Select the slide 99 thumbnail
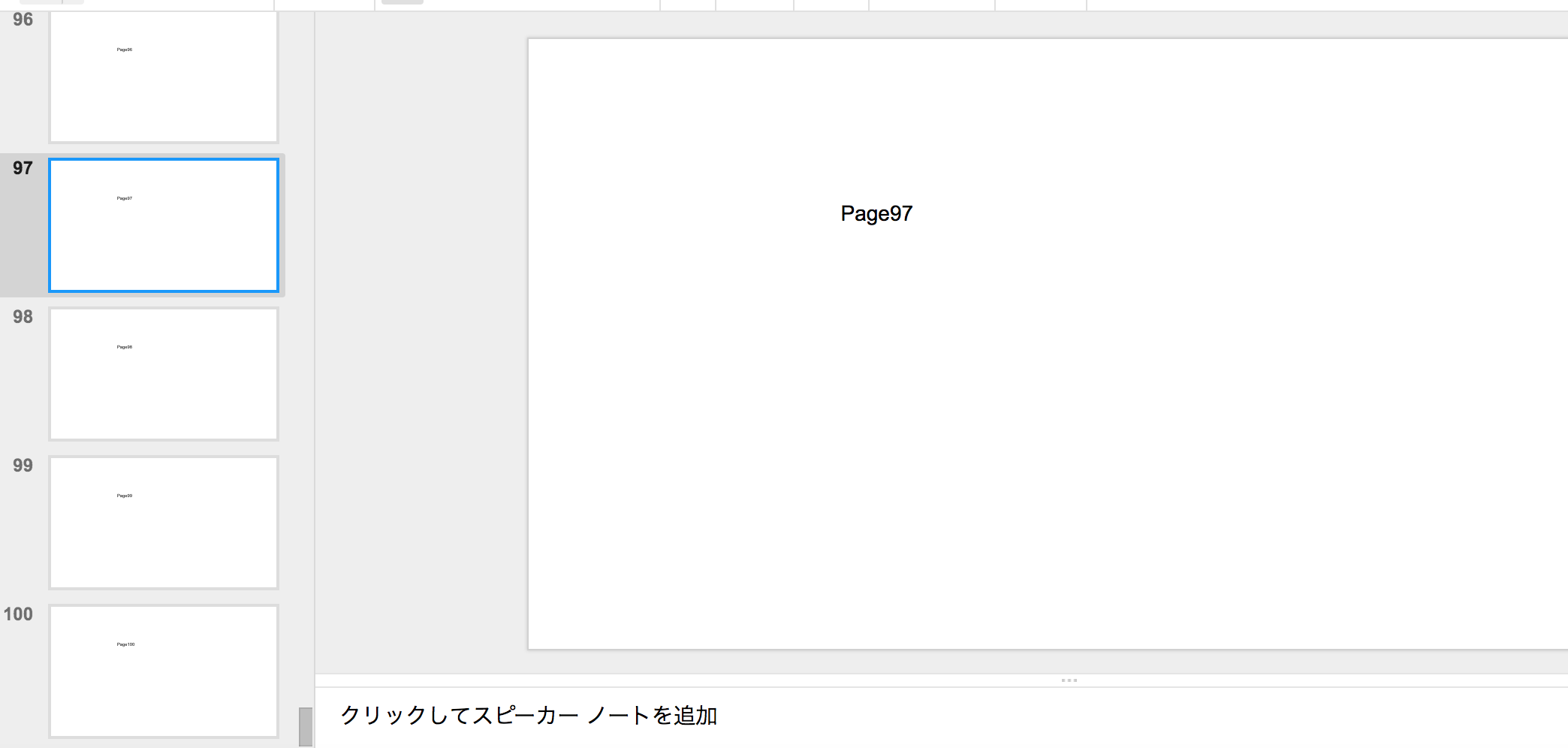This screenshot has height=748, width=1568. (x=164, y=521)
